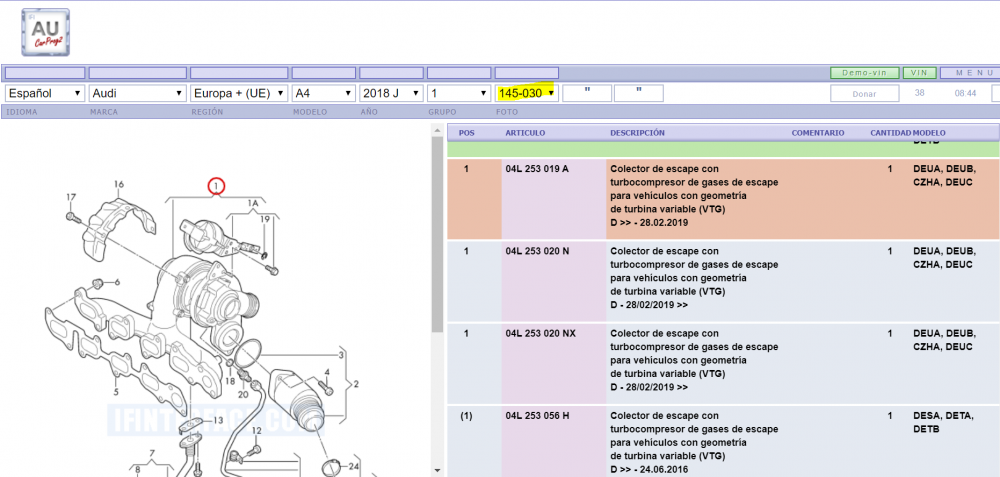Click the POS column header

[x=467, y=133]
